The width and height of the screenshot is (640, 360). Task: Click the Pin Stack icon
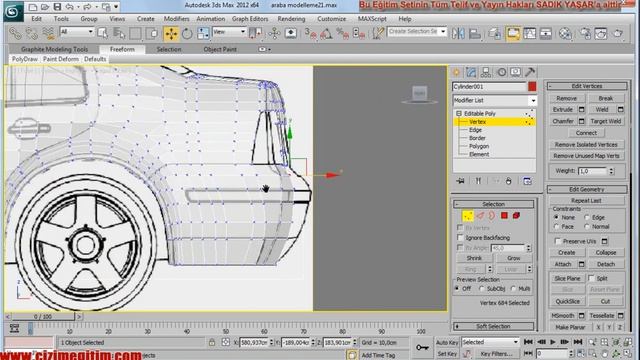click(x=461, y=181)
